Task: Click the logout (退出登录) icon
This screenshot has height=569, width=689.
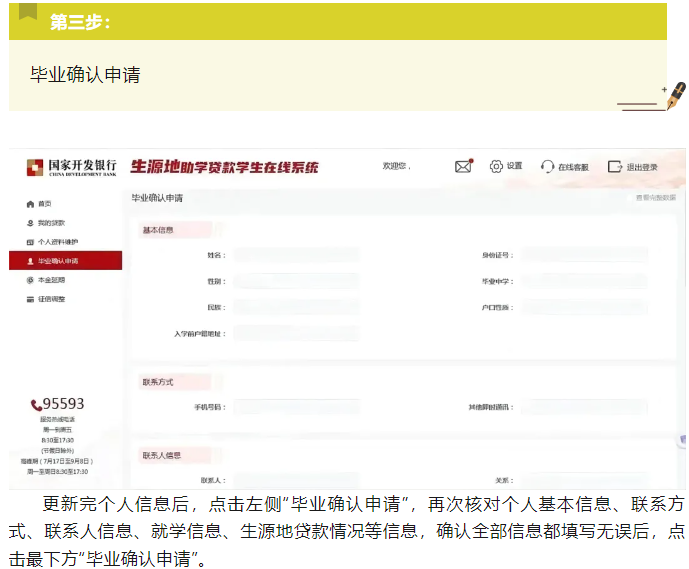Action: click(x=615, y=166)
